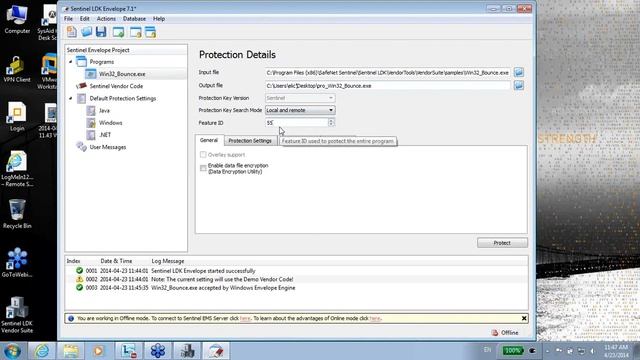640x360 pixels.
Task: Click the 100% battery indicator in tray
Action: (x=512, y=350)
